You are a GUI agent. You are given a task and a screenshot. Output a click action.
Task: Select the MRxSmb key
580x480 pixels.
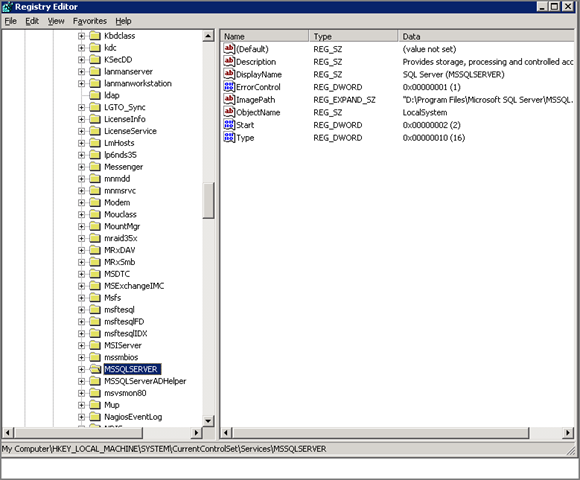(120, 262)
